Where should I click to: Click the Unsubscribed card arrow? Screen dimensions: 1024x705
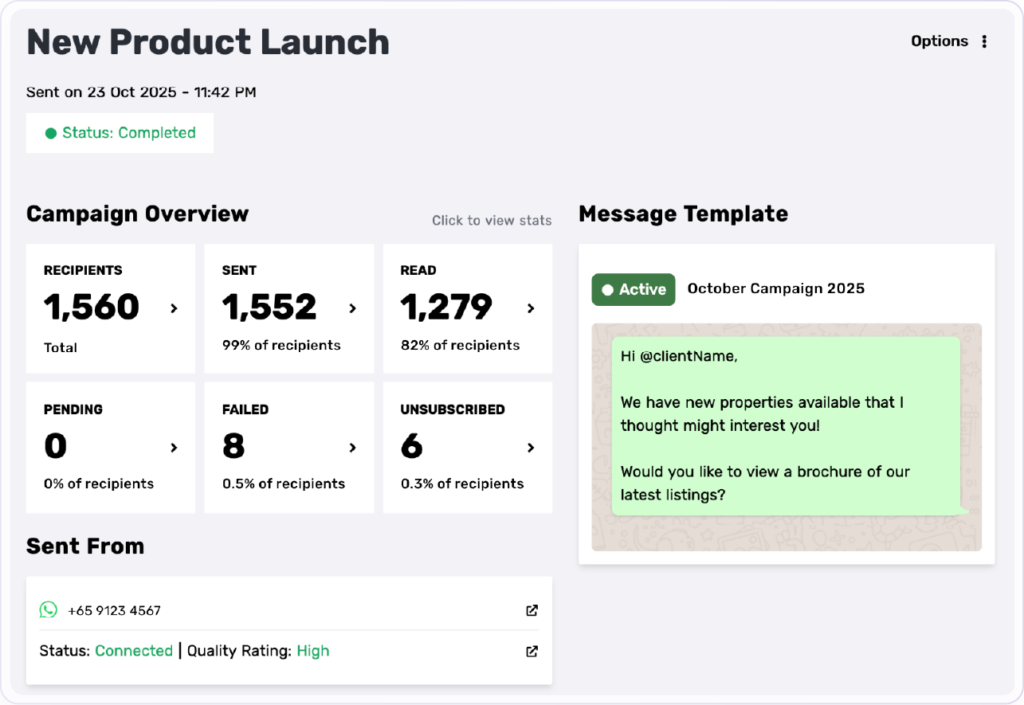531,447
